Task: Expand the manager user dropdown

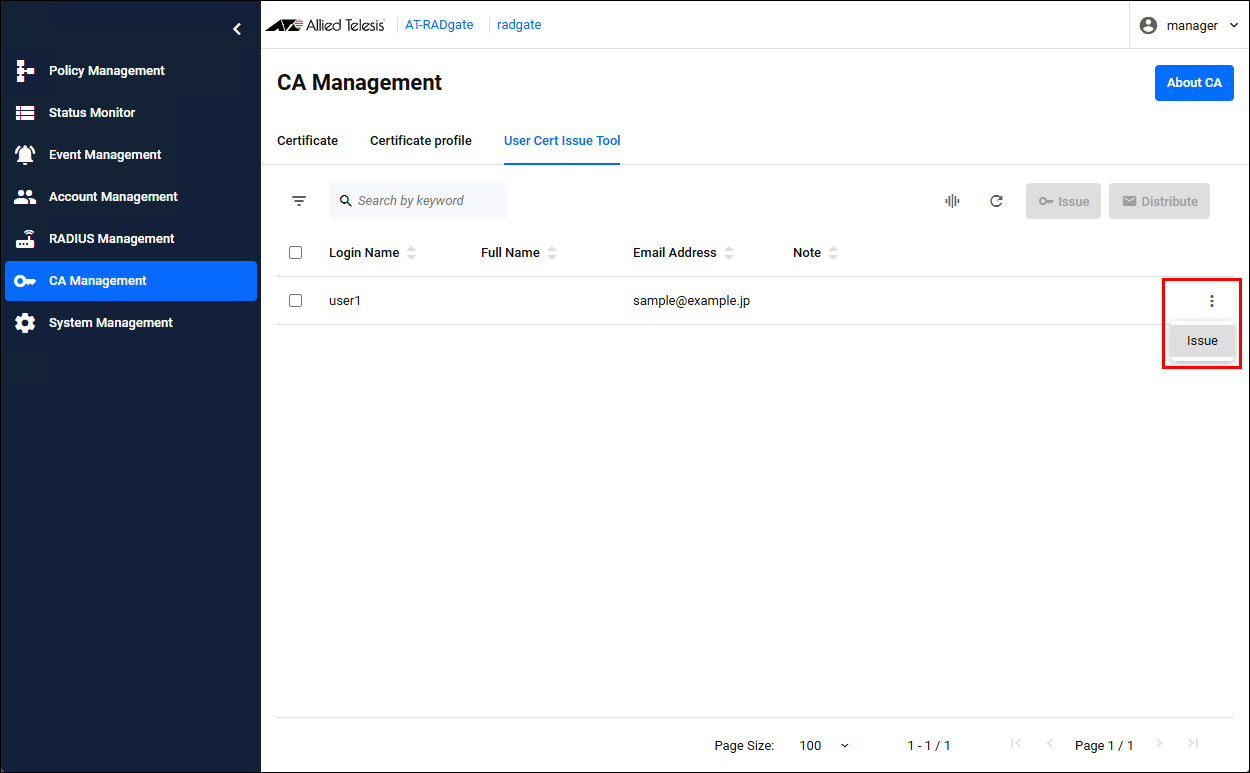Action: pyautogui.click(x=1190, y=25)
